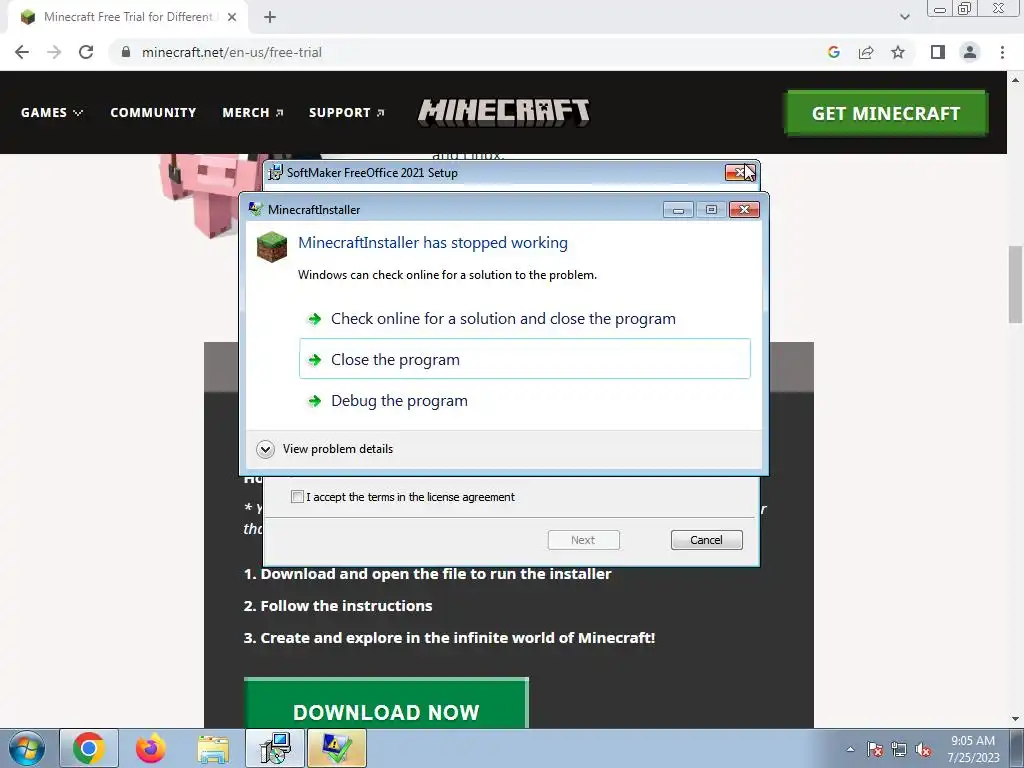Click MinecraftInstaller title bar icon
Screen dimensions: 1024x768
click(255, 209)
